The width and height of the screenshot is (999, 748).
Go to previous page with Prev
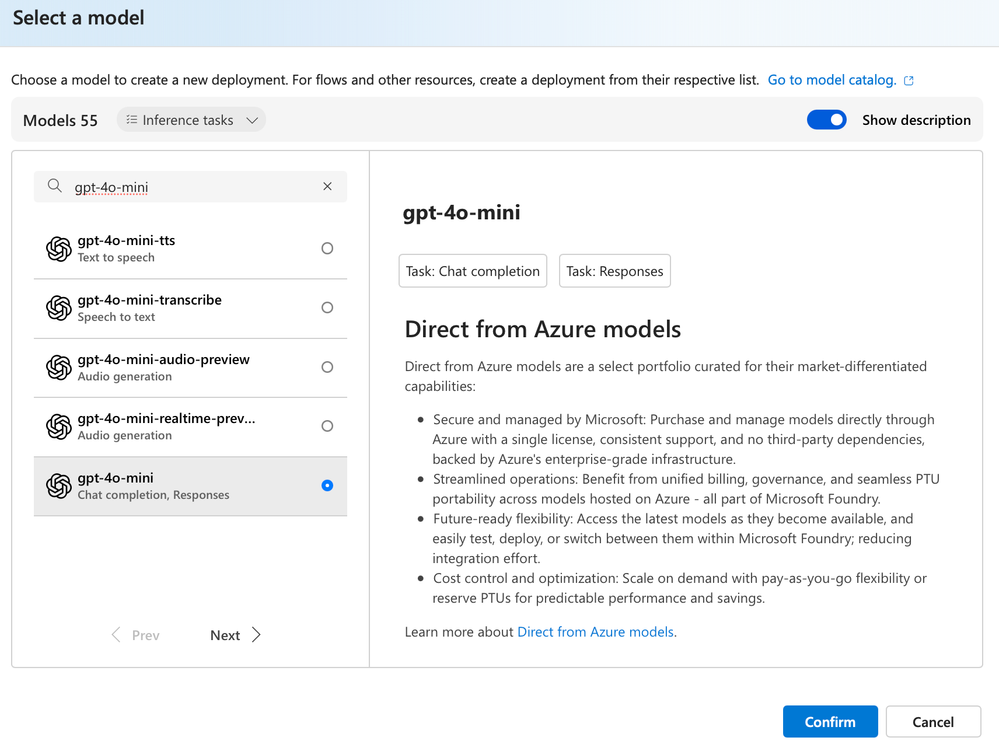(x=136, y=635)
